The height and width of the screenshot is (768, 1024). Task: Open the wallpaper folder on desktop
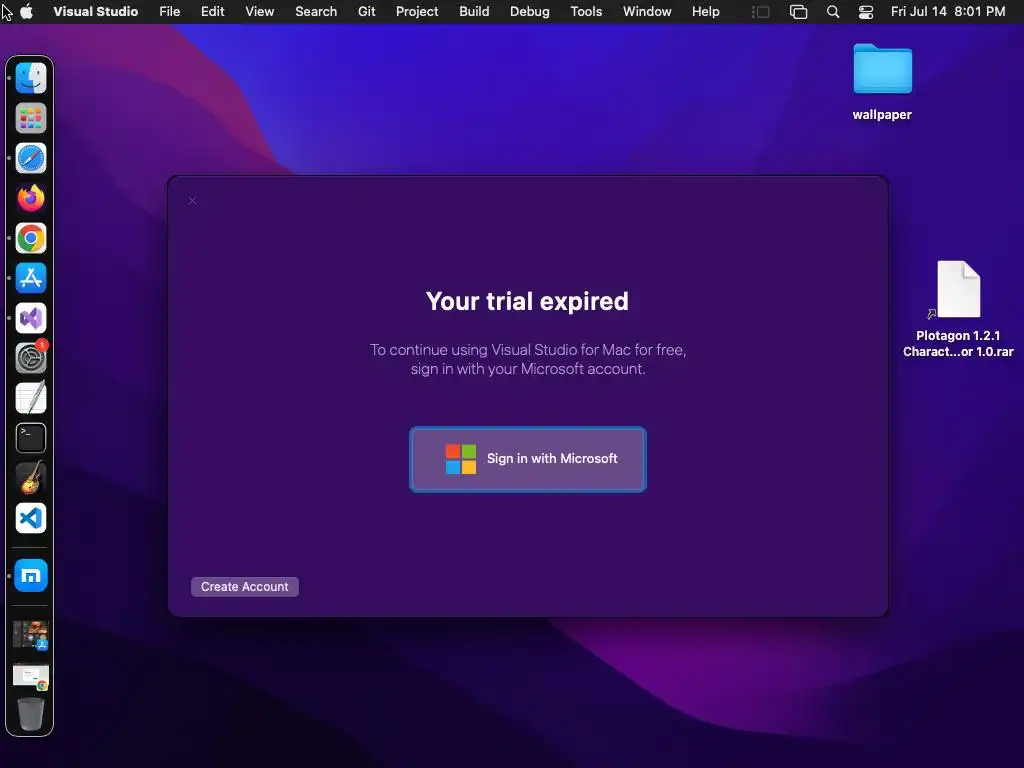[882, 82]
